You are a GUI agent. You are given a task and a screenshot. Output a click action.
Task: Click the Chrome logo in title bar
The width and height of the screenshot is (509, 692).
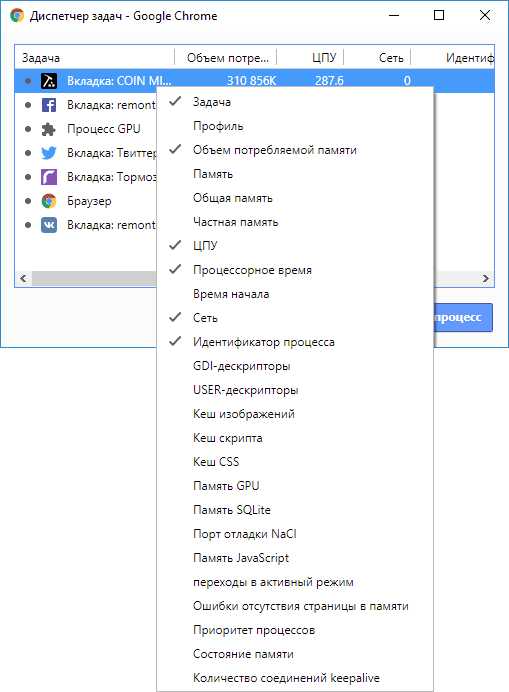(17, 15)
